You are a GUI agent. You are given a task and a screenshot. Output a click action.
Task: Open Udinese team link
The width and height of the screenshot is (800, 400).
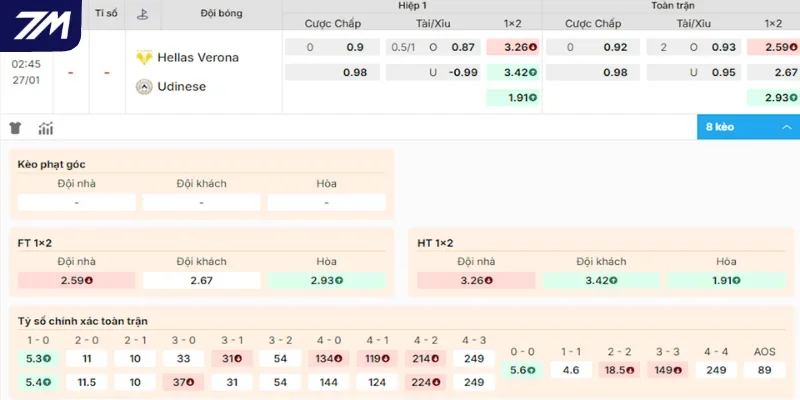pyautogui.click(x=182, y=87)
